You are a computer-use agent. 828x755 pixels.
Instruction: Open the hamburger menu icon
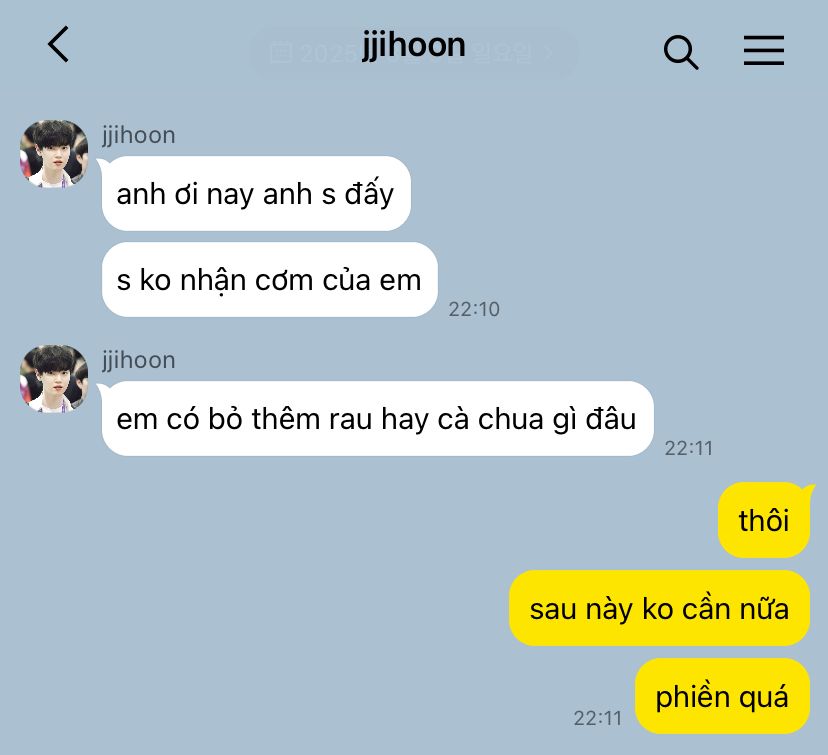(x=764, y=51)
